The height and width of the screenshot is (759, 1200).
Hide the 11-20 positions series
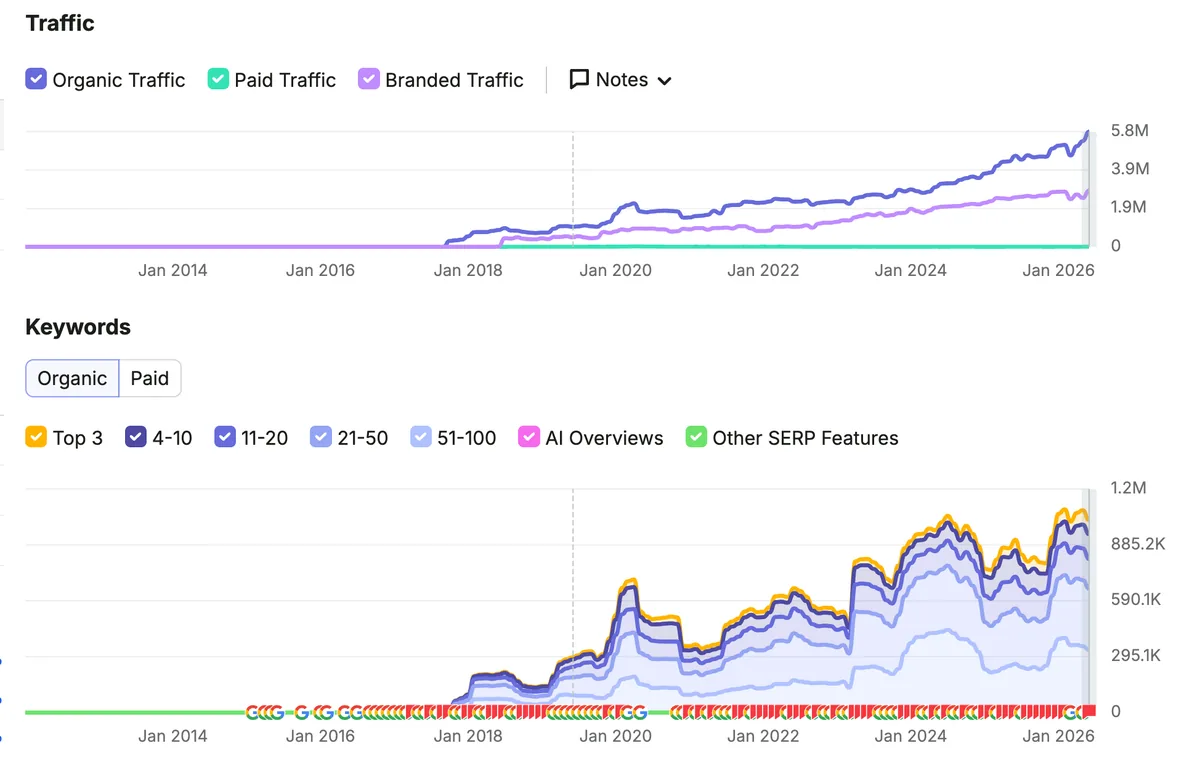point(225,437)
